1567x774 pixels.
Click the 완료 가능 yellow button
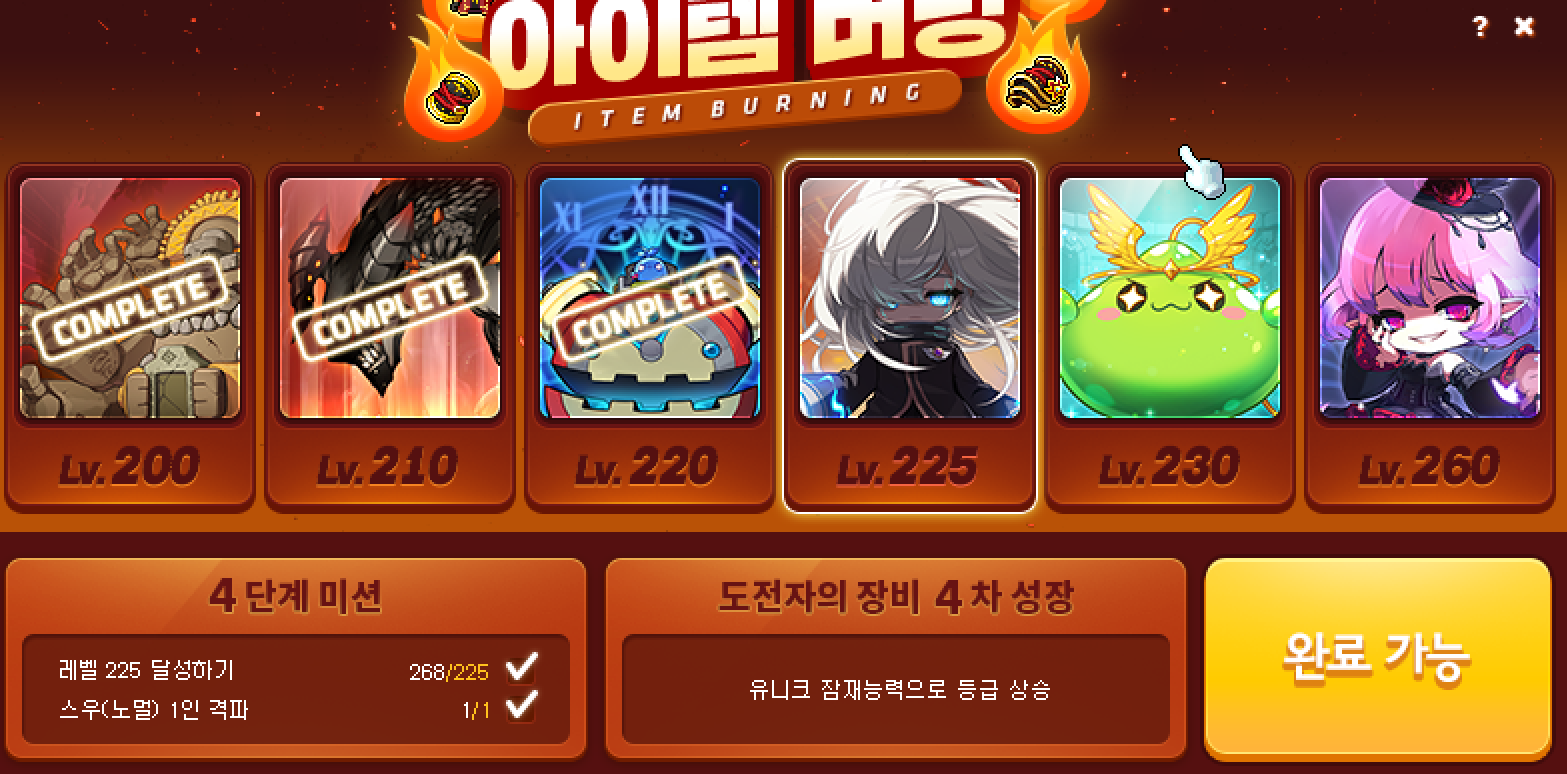[1378, 656]
